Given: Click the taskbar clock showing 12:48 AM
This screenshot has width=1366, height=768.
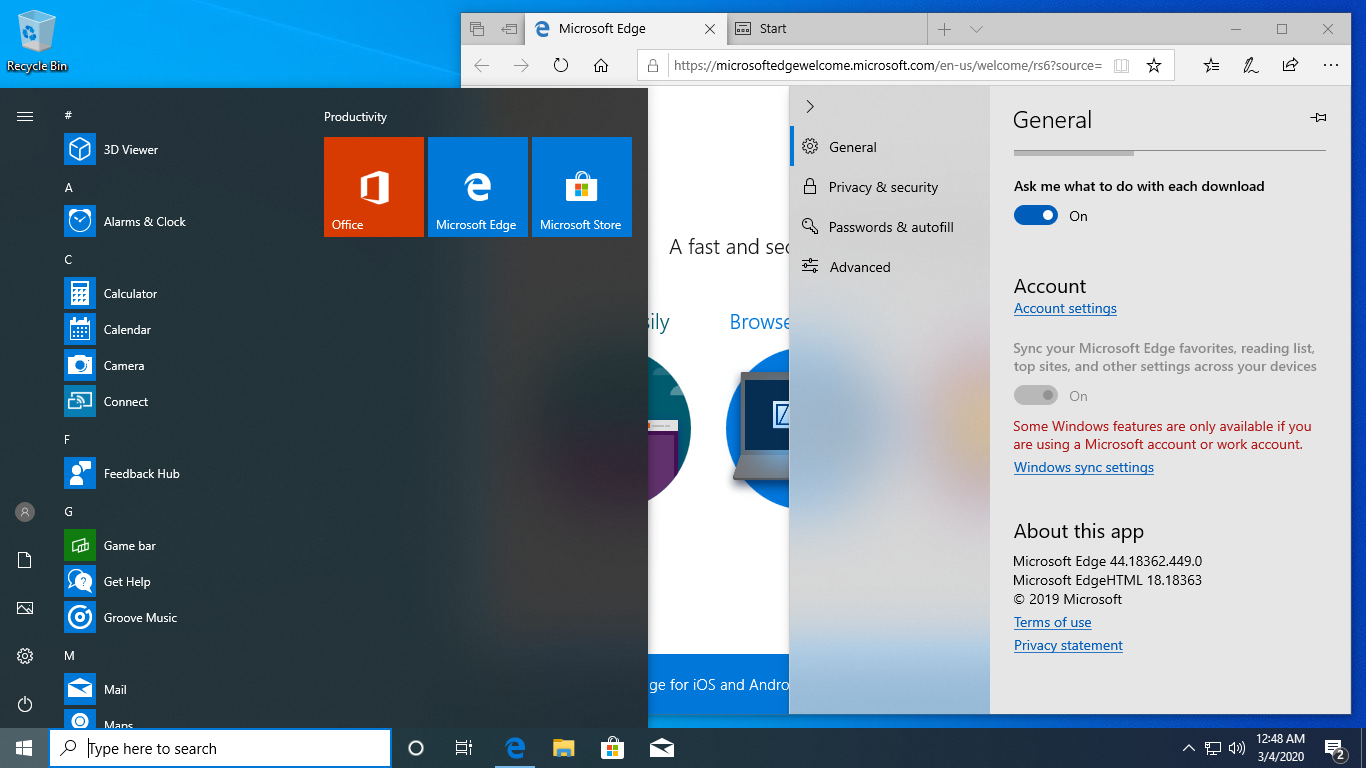Looking at the screenshot, I should [1280, 748].
